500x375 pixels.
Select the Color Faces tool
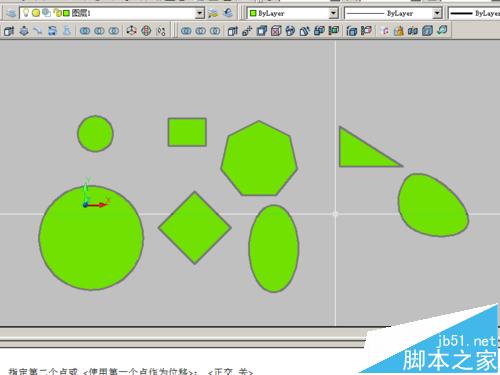point(334,31)
